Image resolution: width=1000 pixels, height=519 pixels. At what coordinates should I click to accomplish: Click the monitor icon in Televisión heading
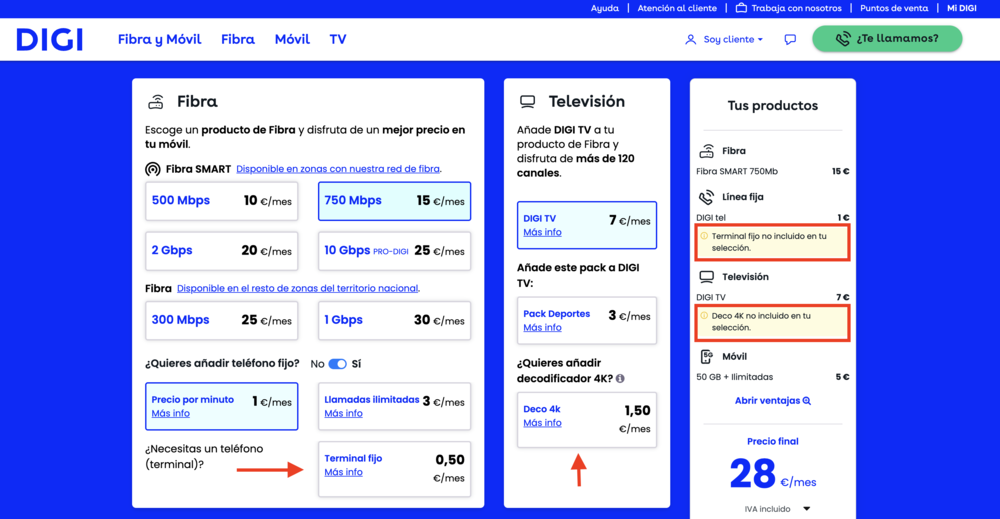(x=527, y=101)
